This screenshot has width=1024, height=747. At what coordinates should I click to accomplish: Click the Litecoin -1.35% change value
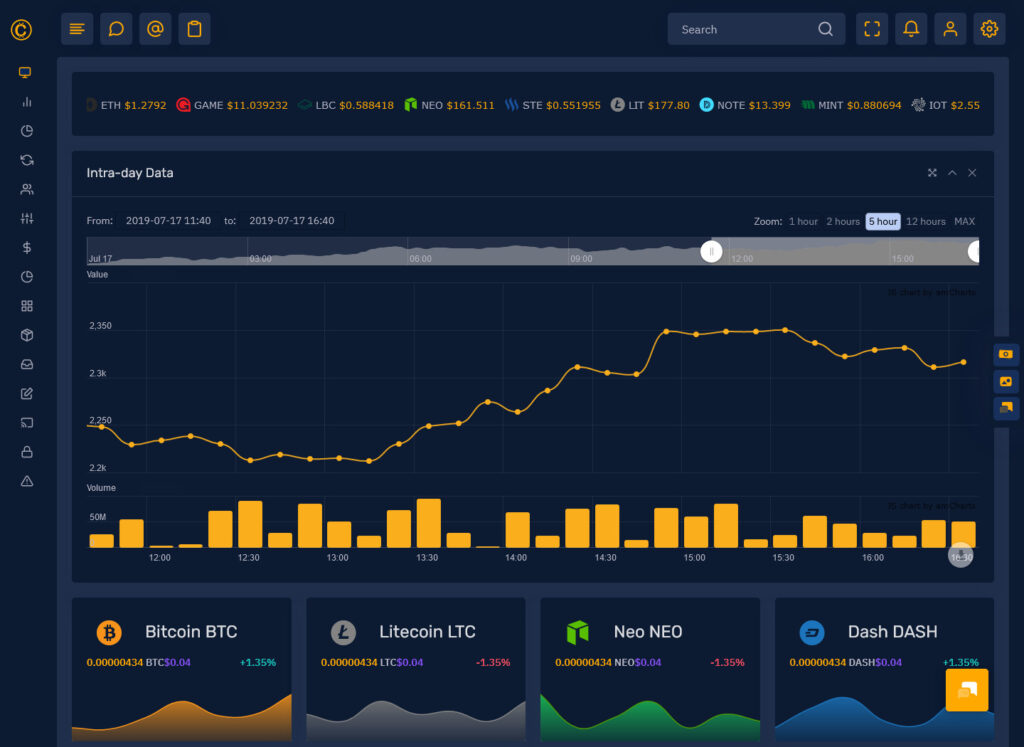point(493,662)
